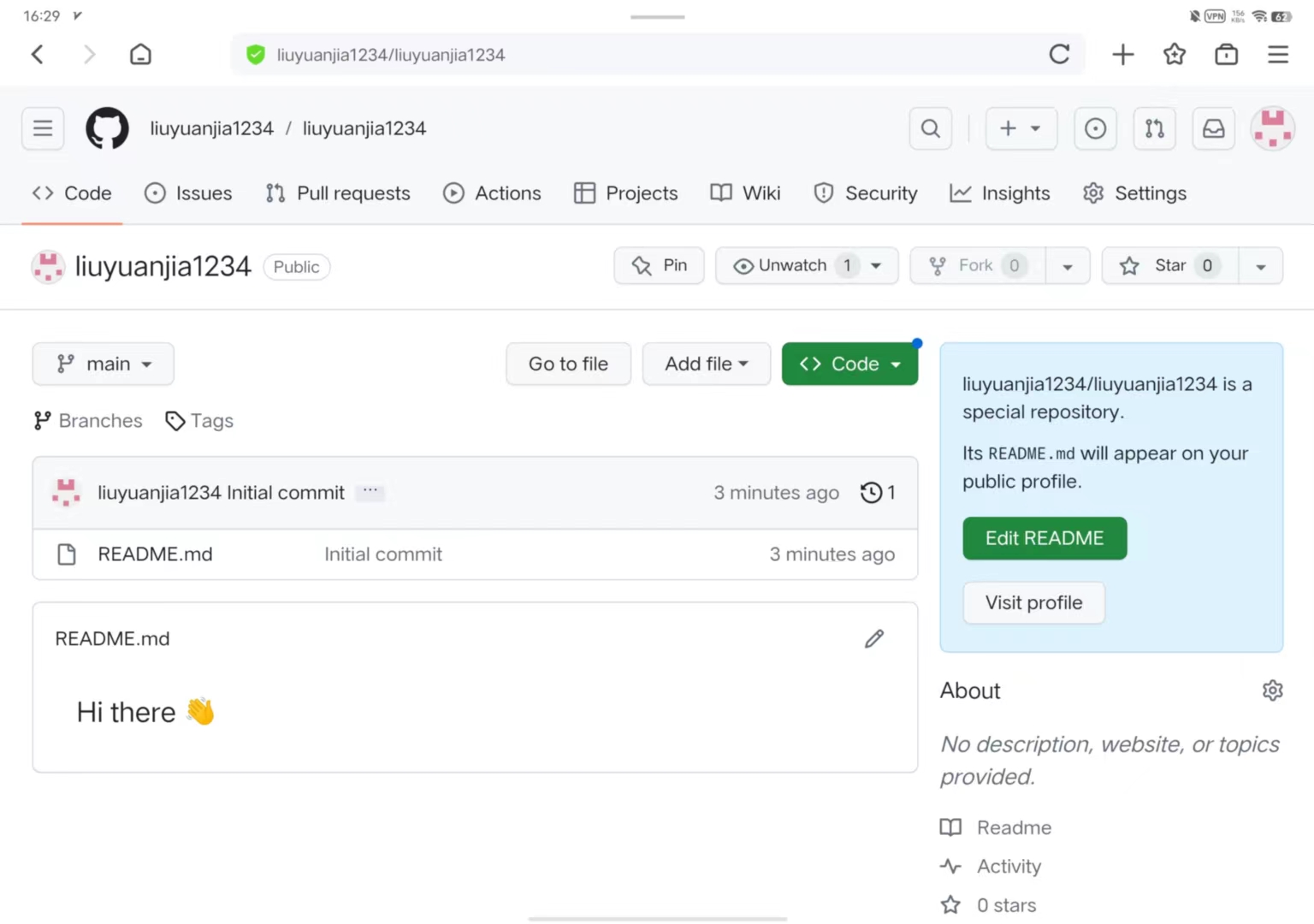Star the repository
The height and width of the screenshot is (924, 1314).
(1170, 266)
